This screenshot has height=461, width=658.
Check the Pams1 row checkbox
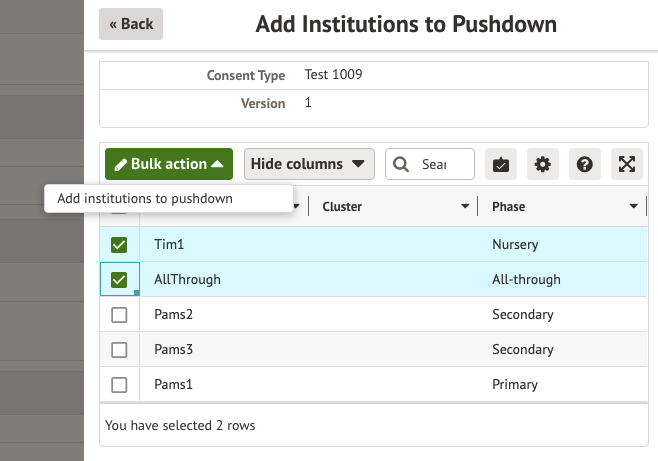[x=119, y=385]
